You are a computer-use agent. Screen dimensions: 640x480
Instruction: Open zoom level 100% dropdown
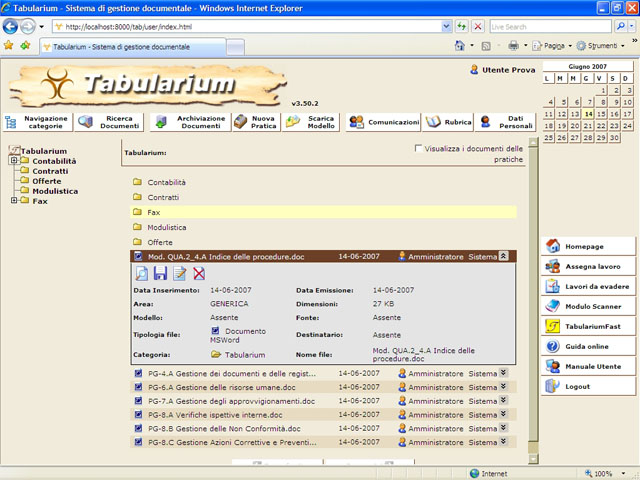coord(623,473)
